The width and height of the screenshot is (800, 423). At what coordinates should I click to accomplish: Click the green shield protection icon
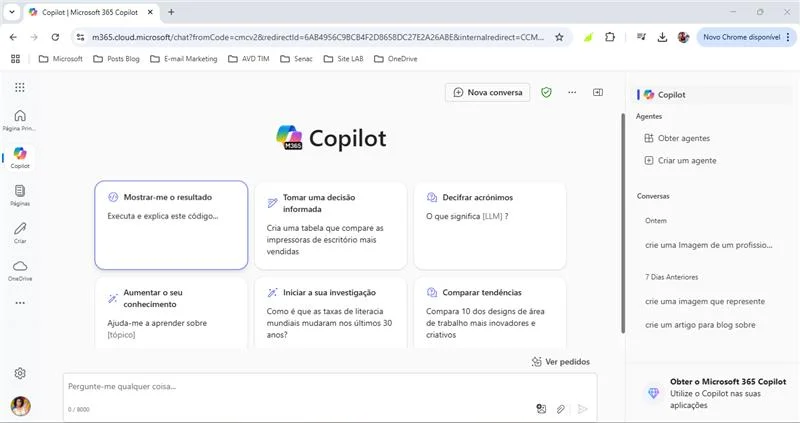[x=546, y=92]
